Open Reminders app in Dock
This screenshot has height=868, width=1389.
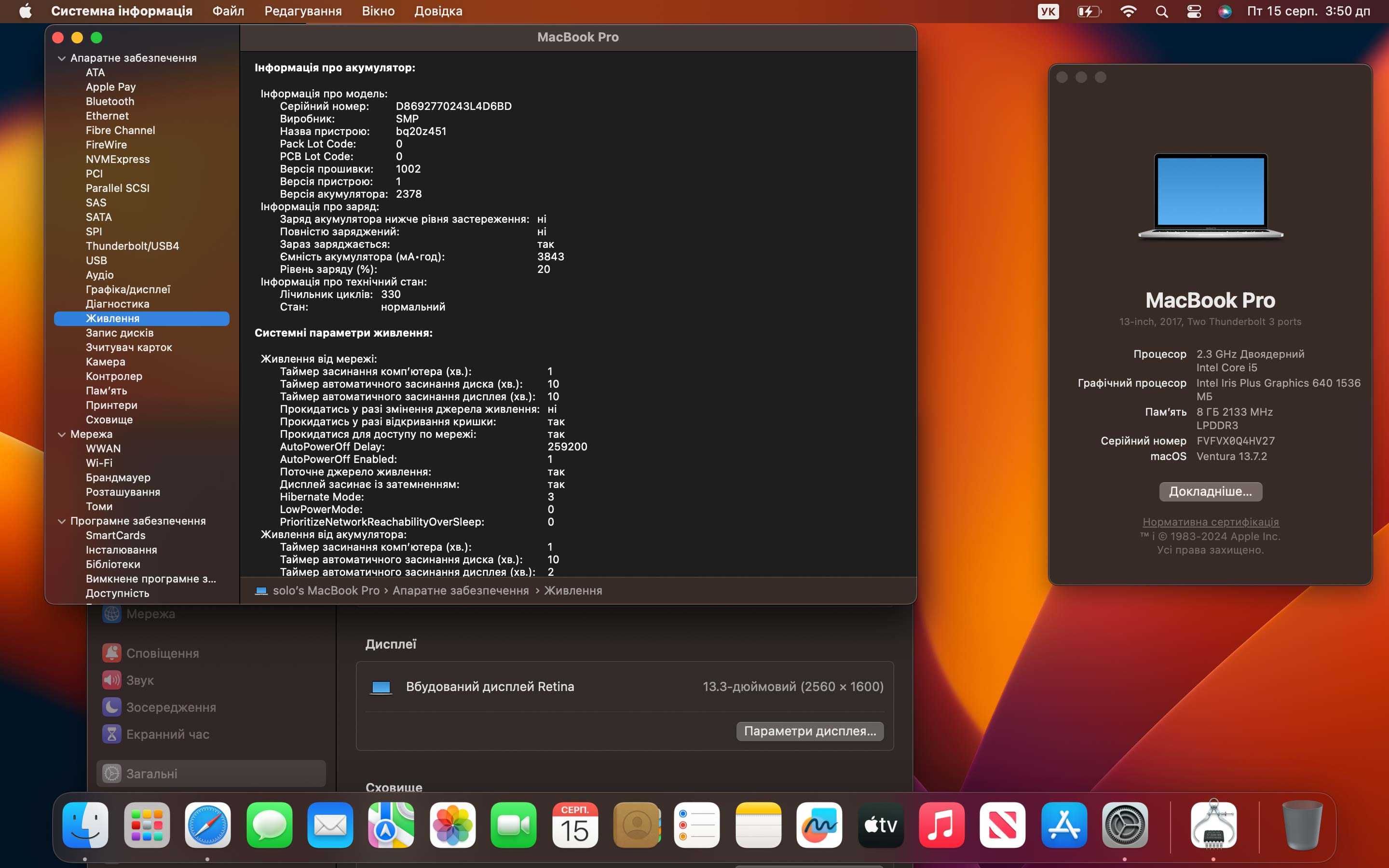point(697,825)
